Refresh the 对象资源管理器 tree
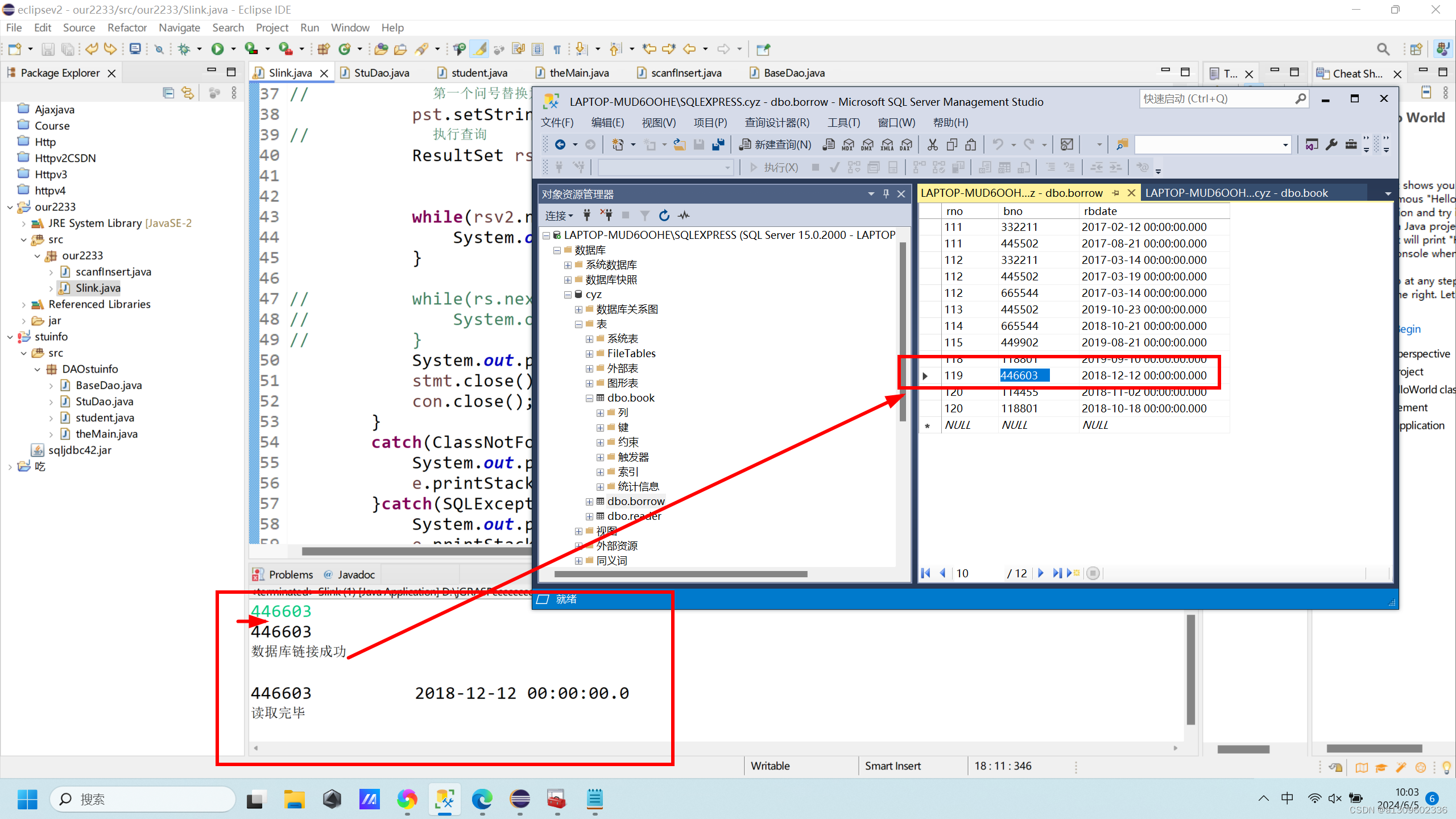 pyautogui.click(x=664, y=215)
